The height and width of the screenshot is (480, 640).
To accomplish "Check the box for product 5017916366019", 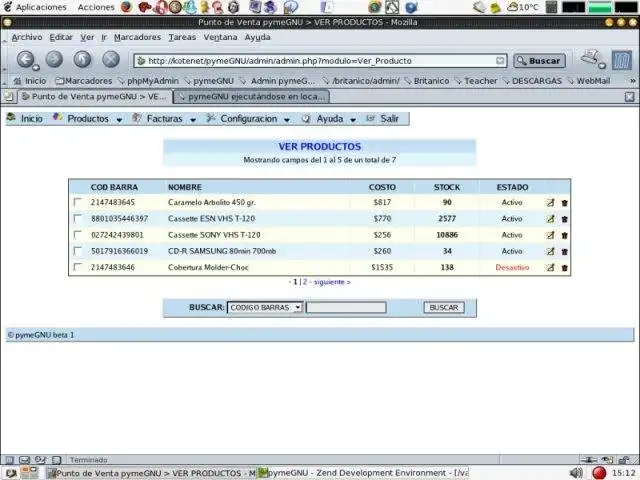I will click(78, 251).
